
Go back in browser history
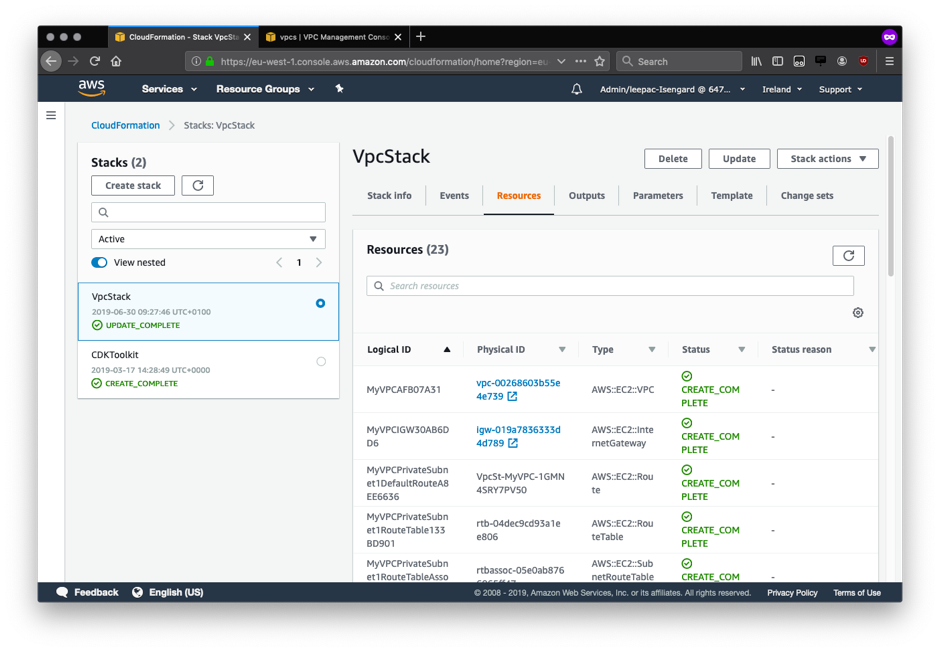click(x=52, y=61)
